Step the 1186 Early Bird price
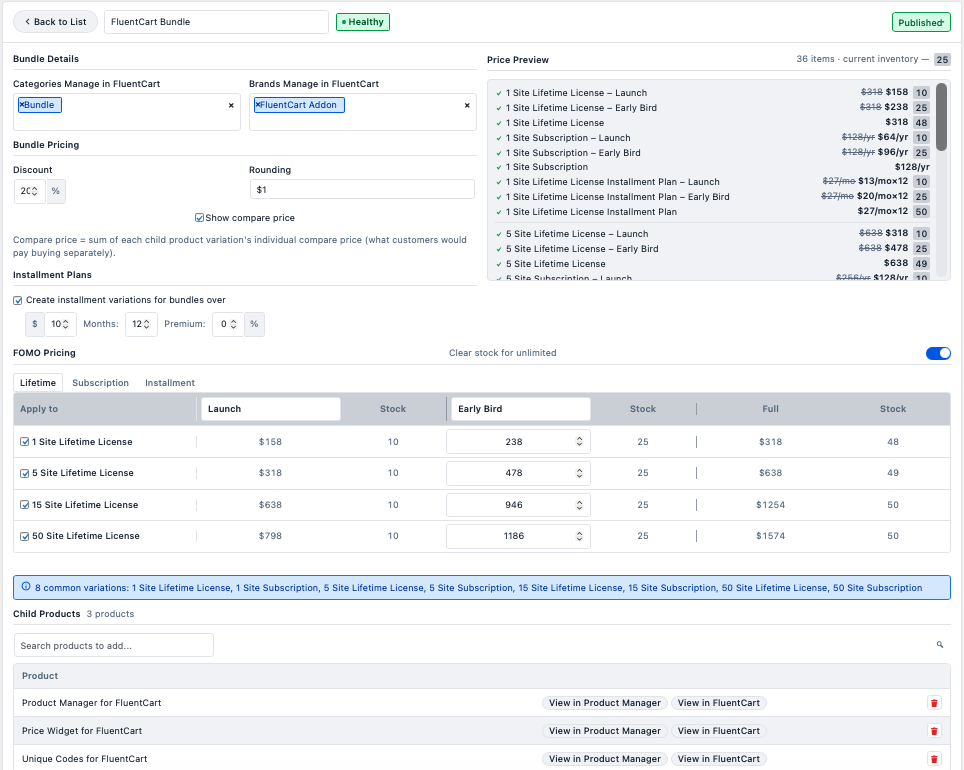This screenshot has width=964, height=770. click(x=579, y=536)
